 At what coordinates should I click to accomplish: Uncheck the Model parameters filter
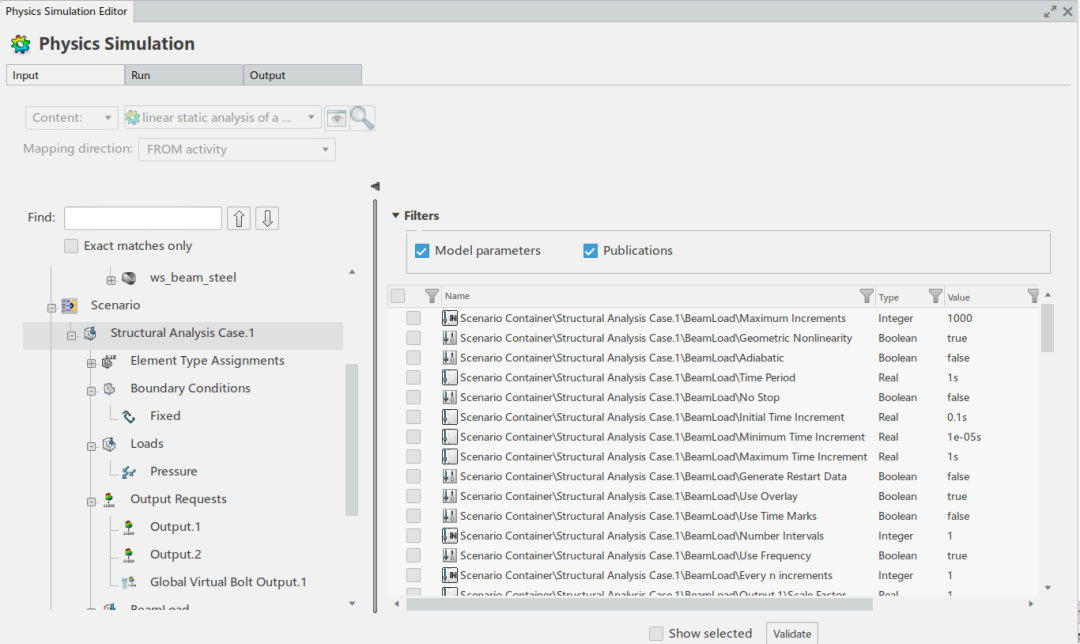(x=422, y=251)
